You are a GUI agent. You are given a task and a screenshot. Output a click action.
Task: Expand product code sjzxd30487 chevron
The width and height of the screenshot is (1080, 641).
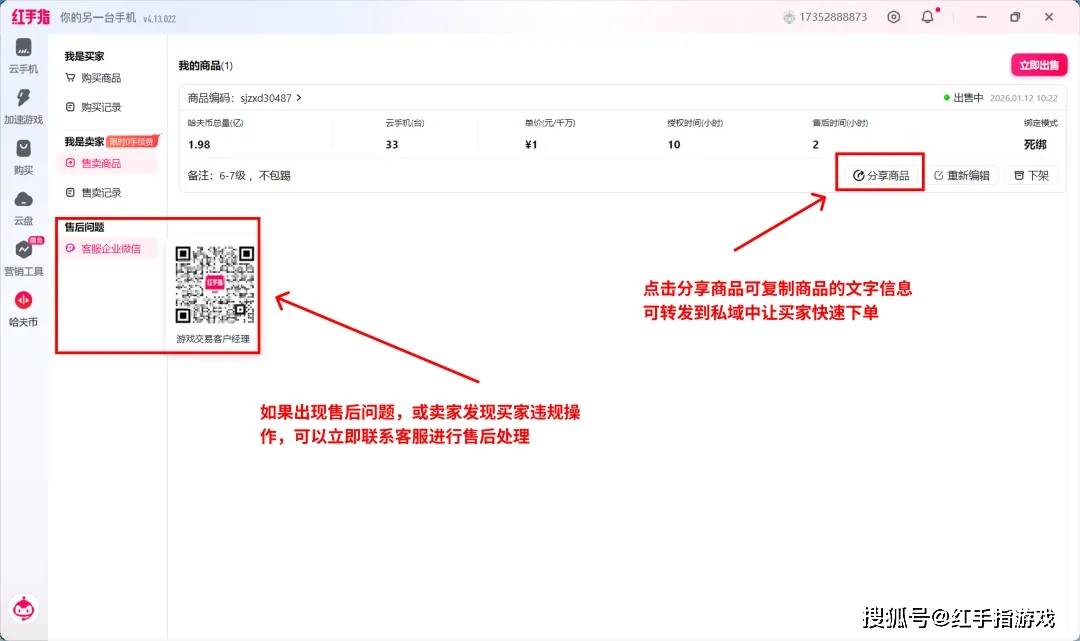click(x=299, y=98)
